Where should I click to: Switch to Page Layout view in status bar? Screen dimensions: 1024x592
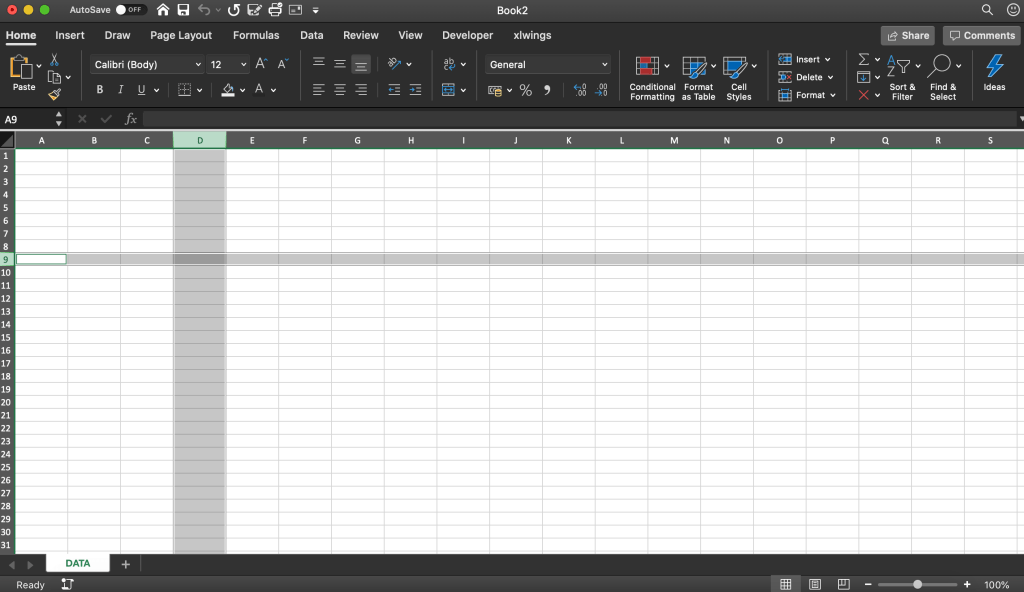(x=815, y=584)
